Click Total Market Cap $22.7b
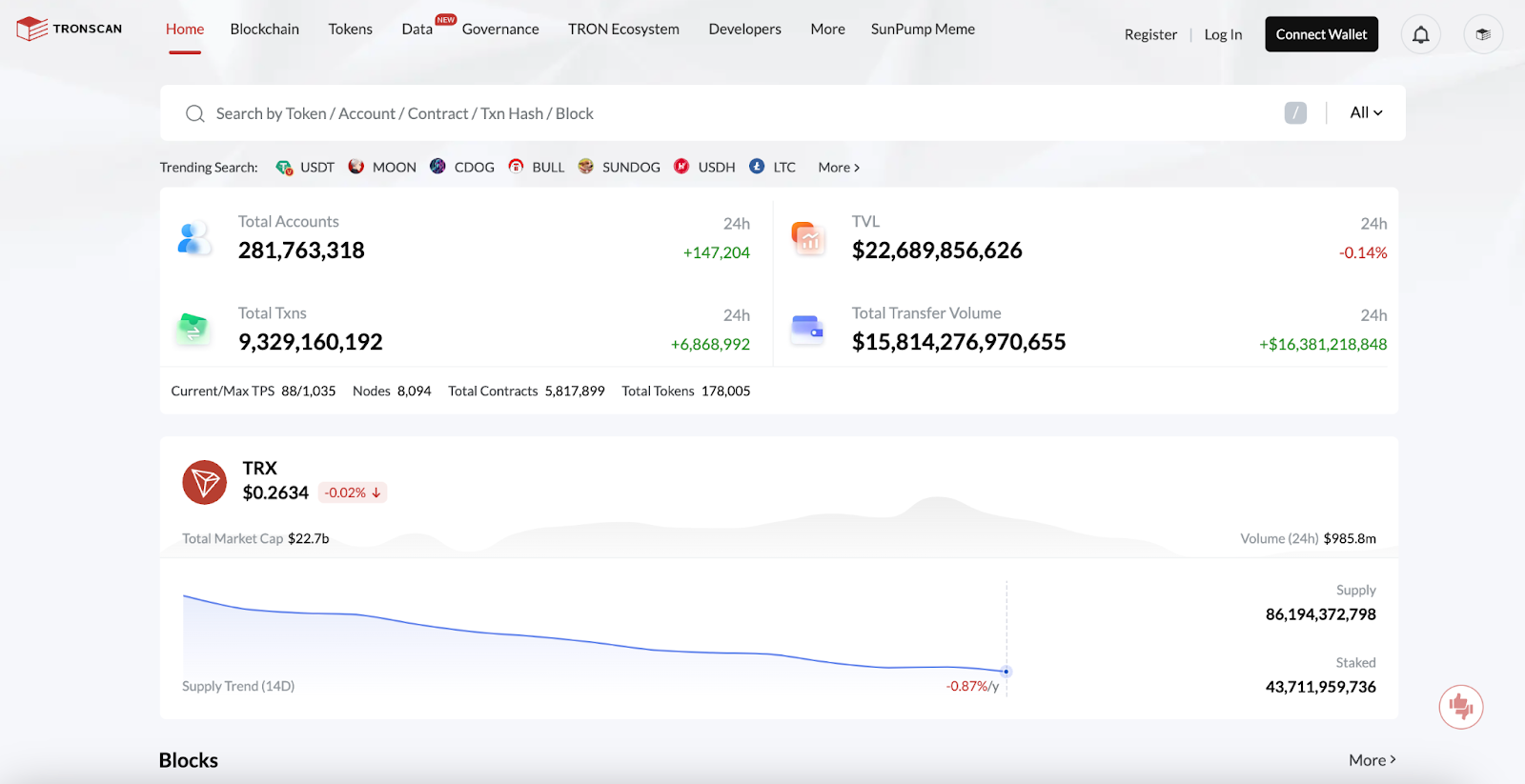 click(x=255, y=539)
